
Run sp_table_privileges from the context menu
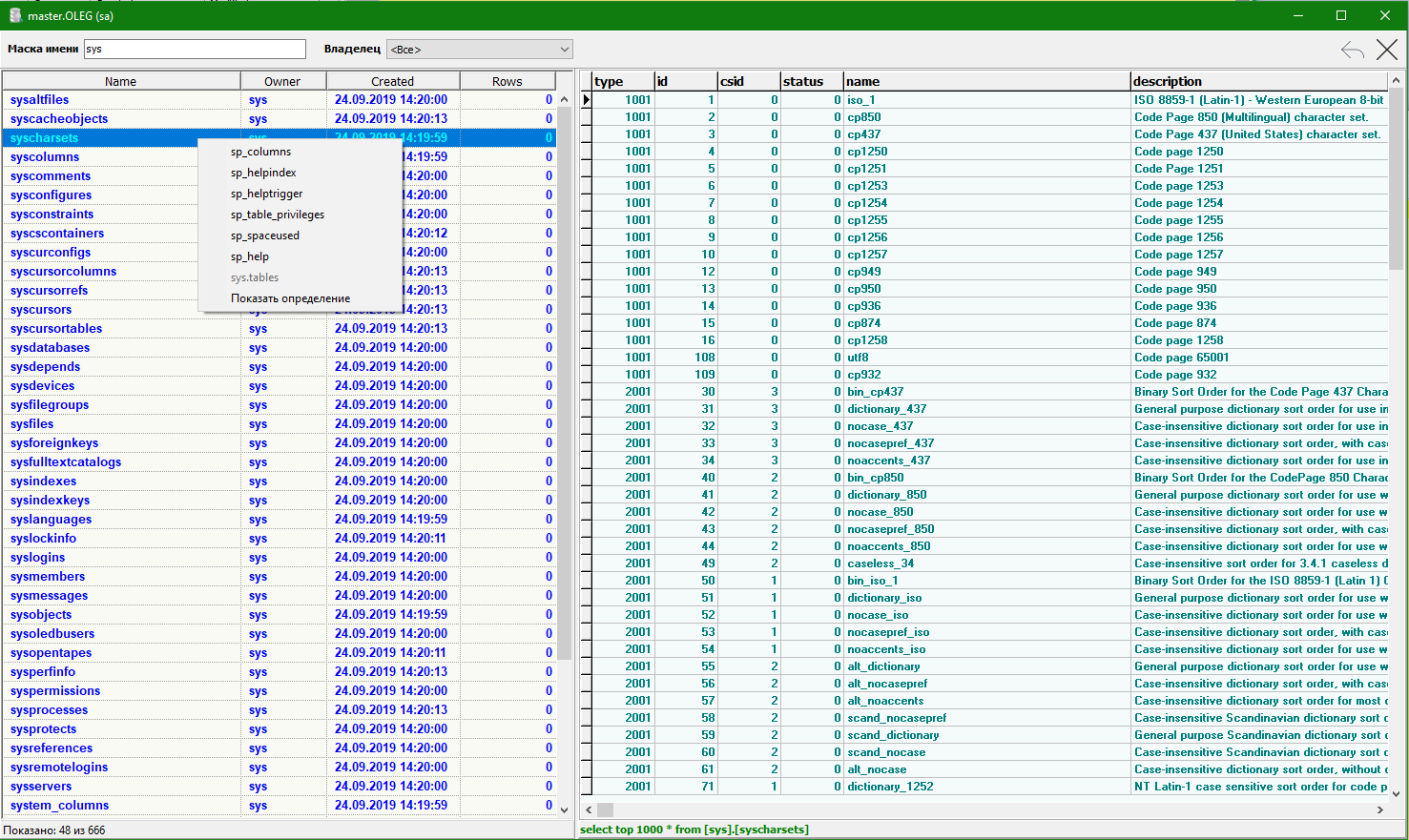pos(277,215)
